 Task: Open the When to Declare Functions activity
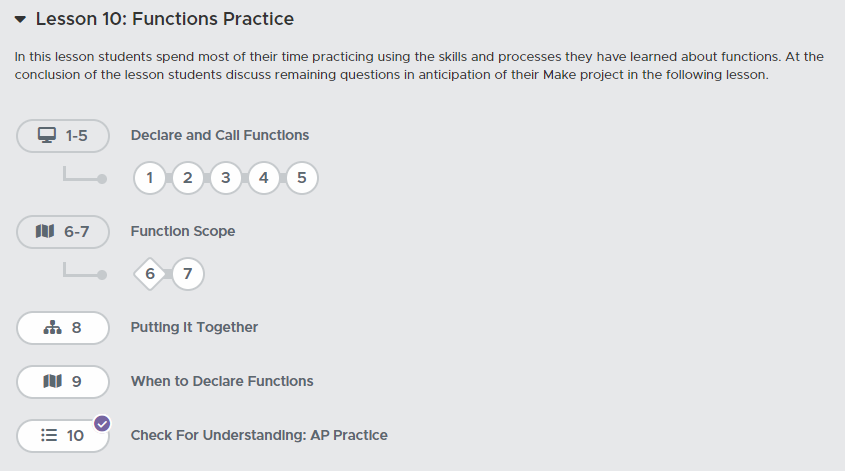tap(221, 382)
